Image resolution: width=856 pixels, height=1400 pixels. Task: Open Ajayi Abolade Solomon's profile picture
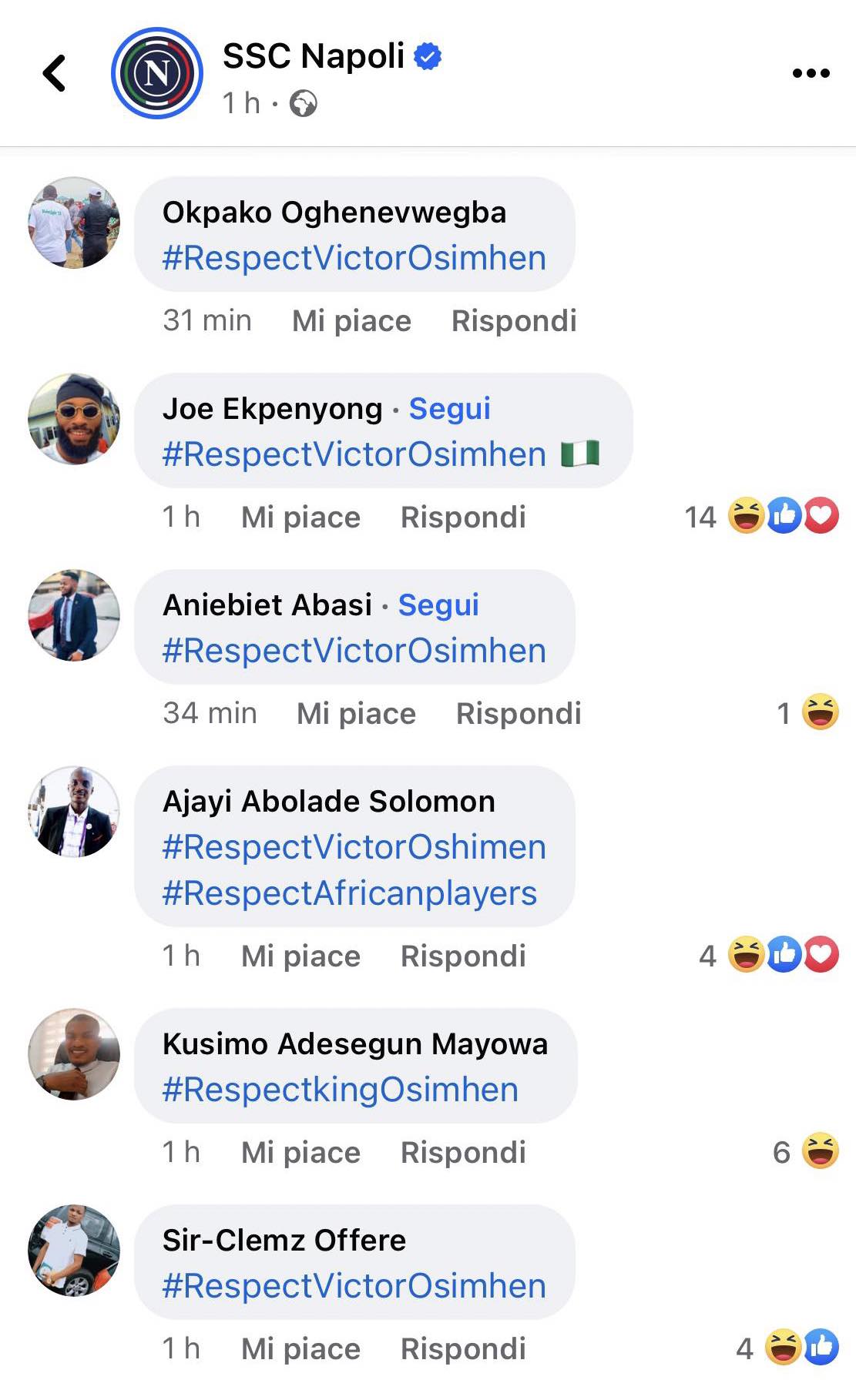tap(74, 812)
